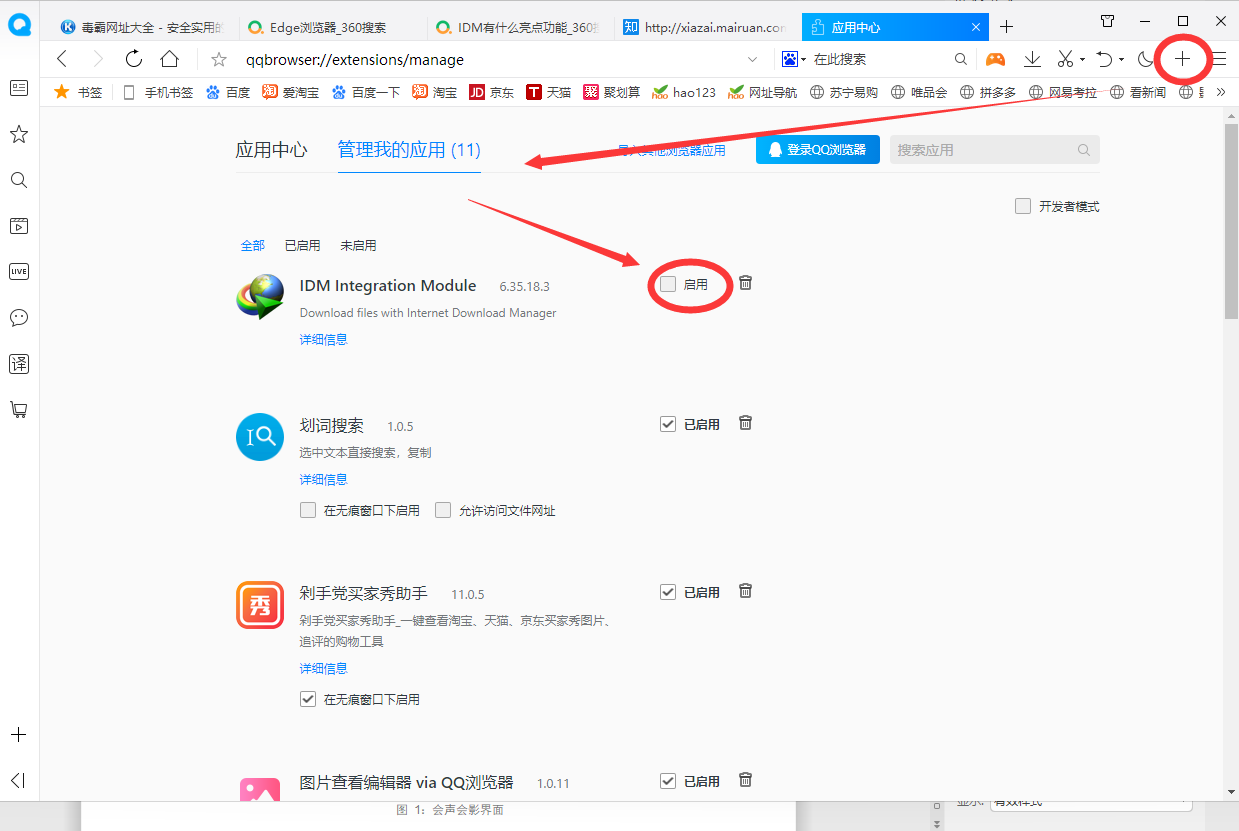Enable the IDM Integration Module checkbox
The height and width of the screenshot is (831, 1239).
668,284
